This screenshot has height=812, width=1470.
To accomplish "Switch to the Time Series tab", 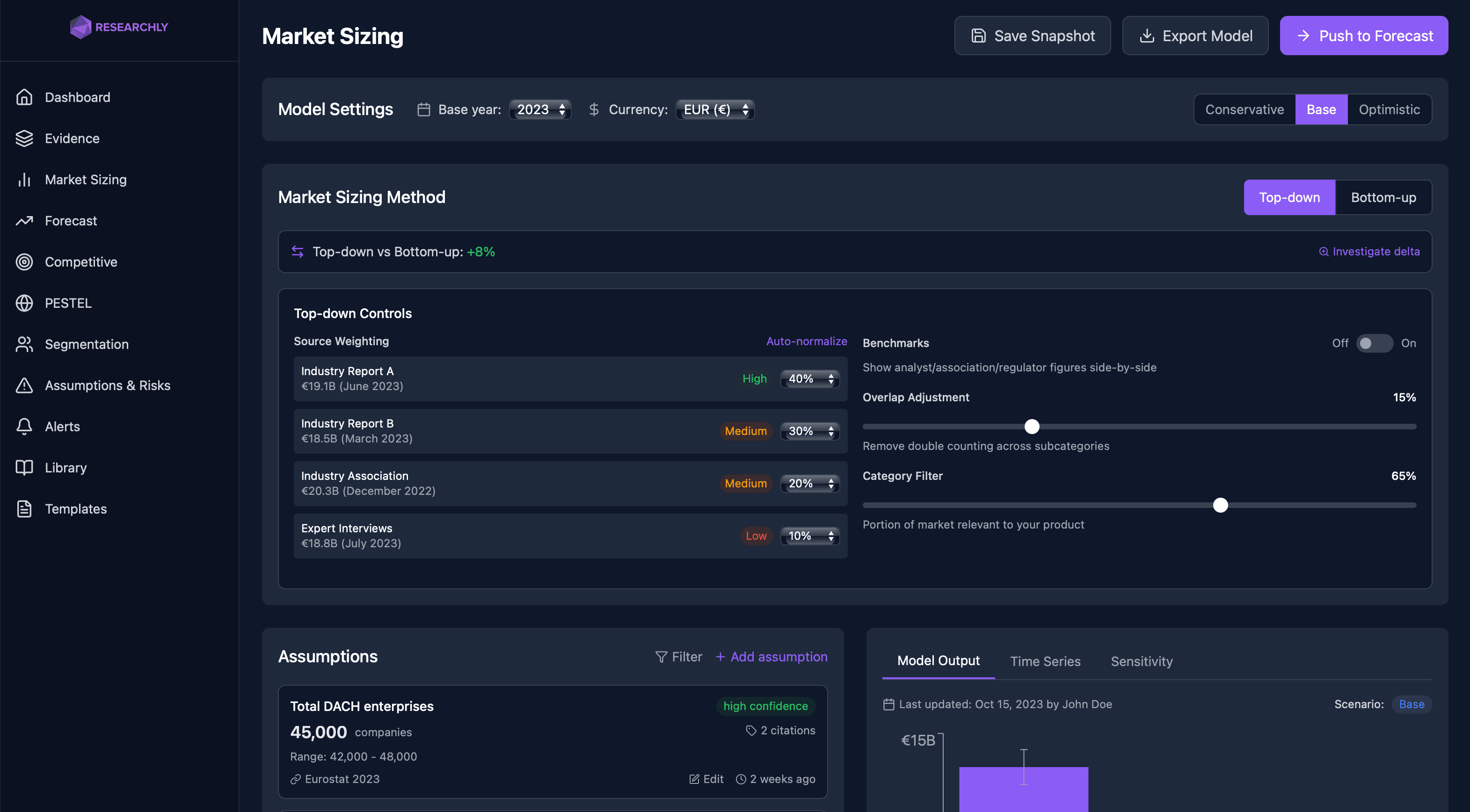I will (1045, 661).
